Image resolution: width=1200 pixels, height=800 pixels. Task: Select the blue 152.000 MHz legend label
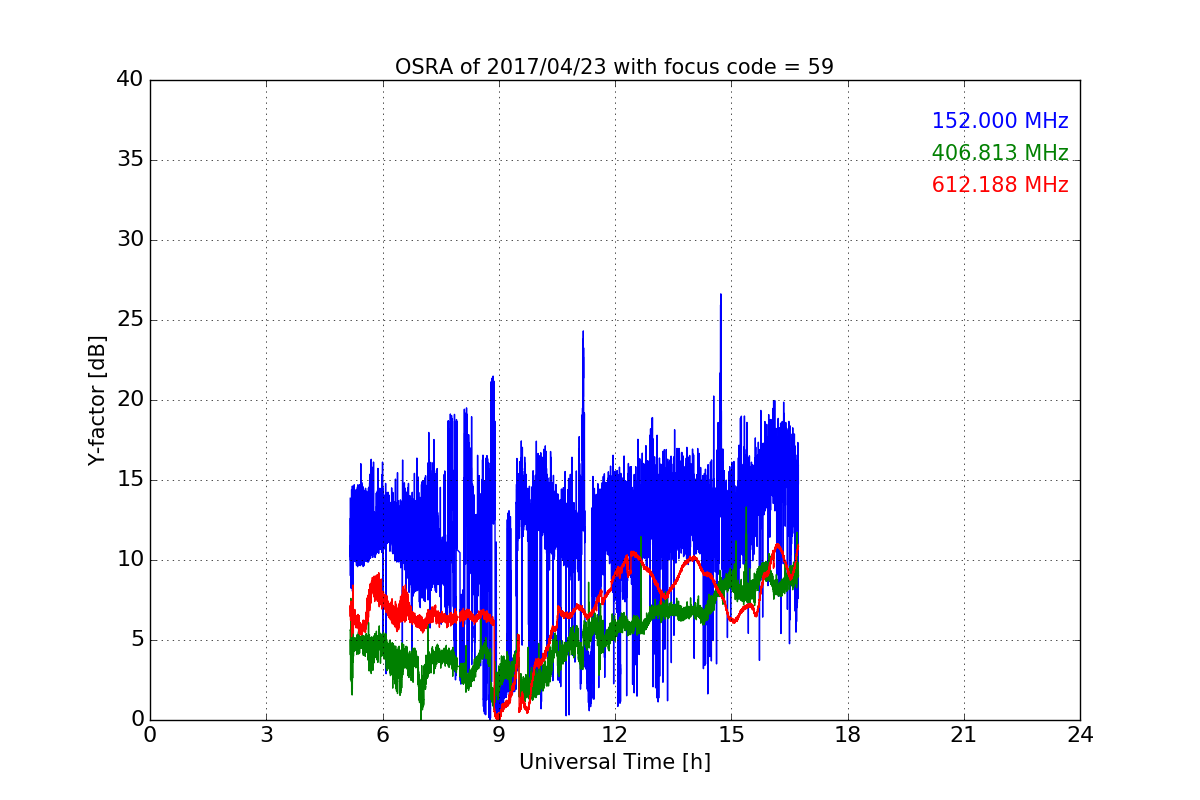click(1000, 121)
